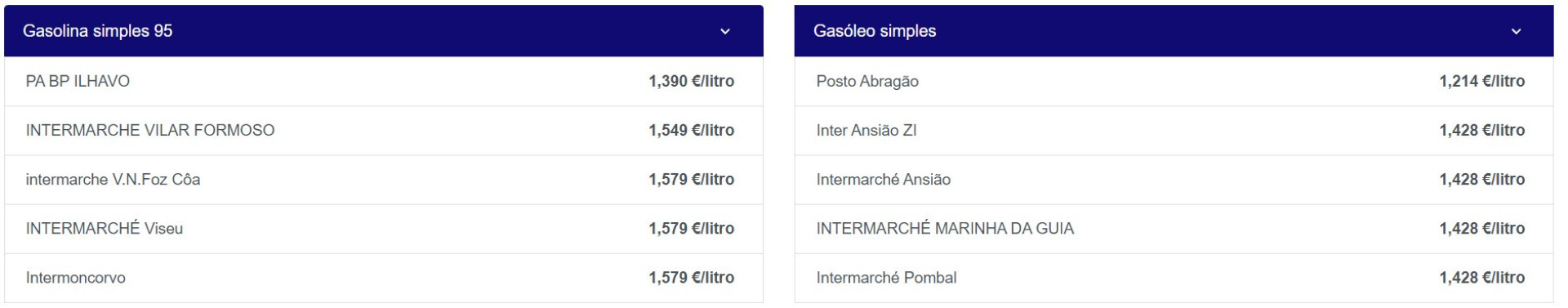The height and width of the screenshot is (308, 1568).
Task: Click Intermarché Pombal's 1,428 €/litro price
Action: click(1481, 278)
